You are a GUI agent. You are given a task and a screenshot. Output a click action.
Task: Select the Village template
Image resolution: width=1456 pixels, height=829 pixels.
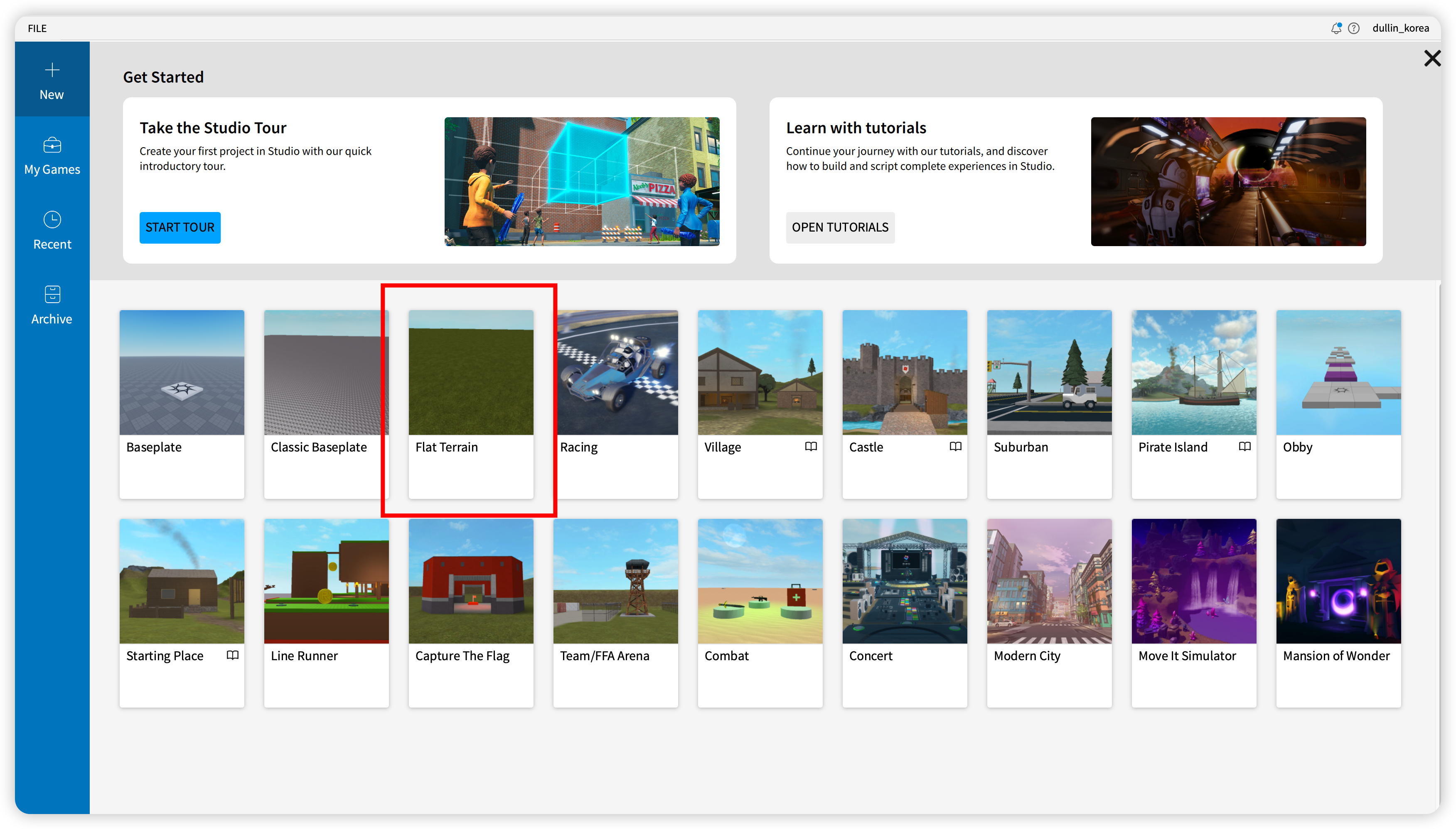point(760,404)
